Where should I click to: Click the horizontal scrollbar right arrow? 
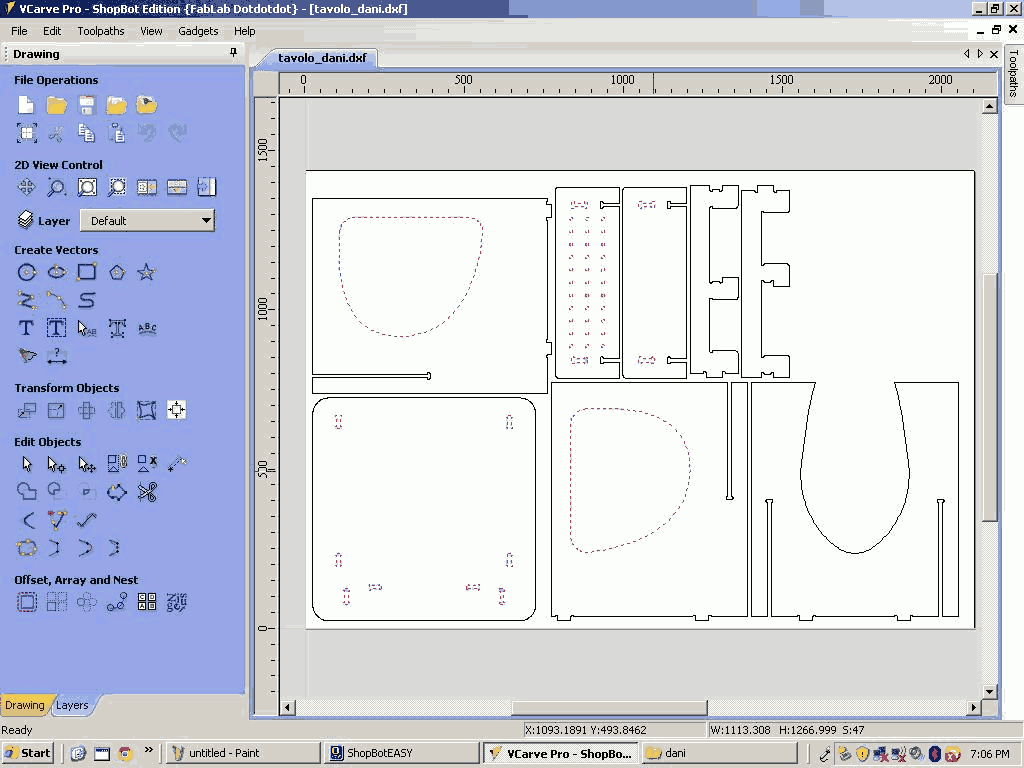pos(974,707)
